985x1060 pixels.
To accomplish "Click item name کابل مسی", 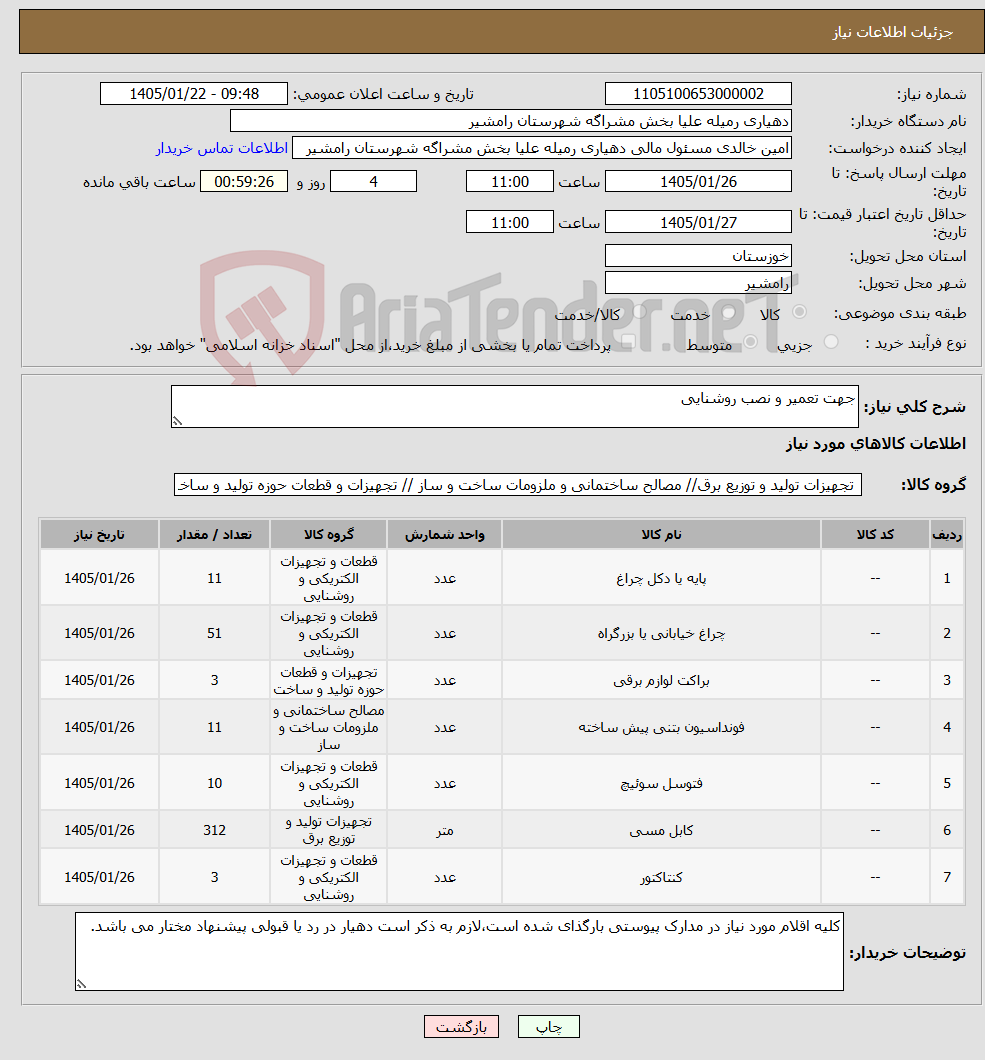I will pyautogui.click(x=661, y=830).
